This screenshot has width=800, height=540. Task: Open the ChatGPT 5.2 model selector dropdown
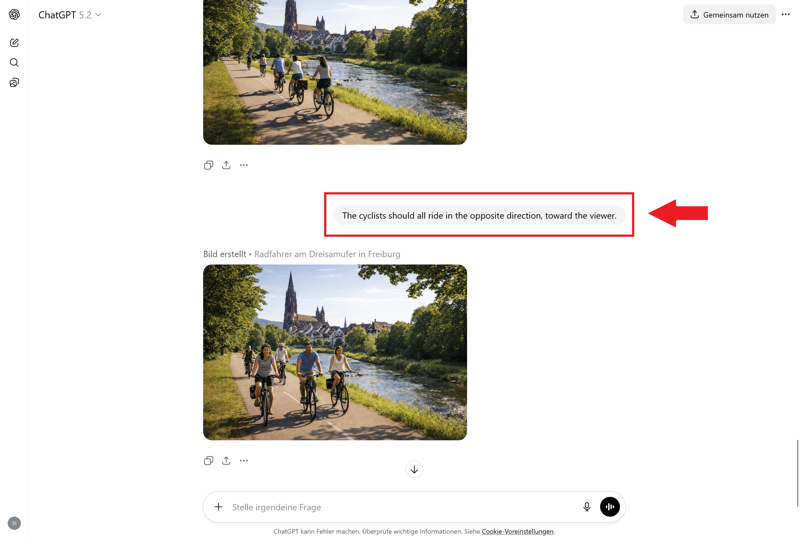(x=70, y=15)
